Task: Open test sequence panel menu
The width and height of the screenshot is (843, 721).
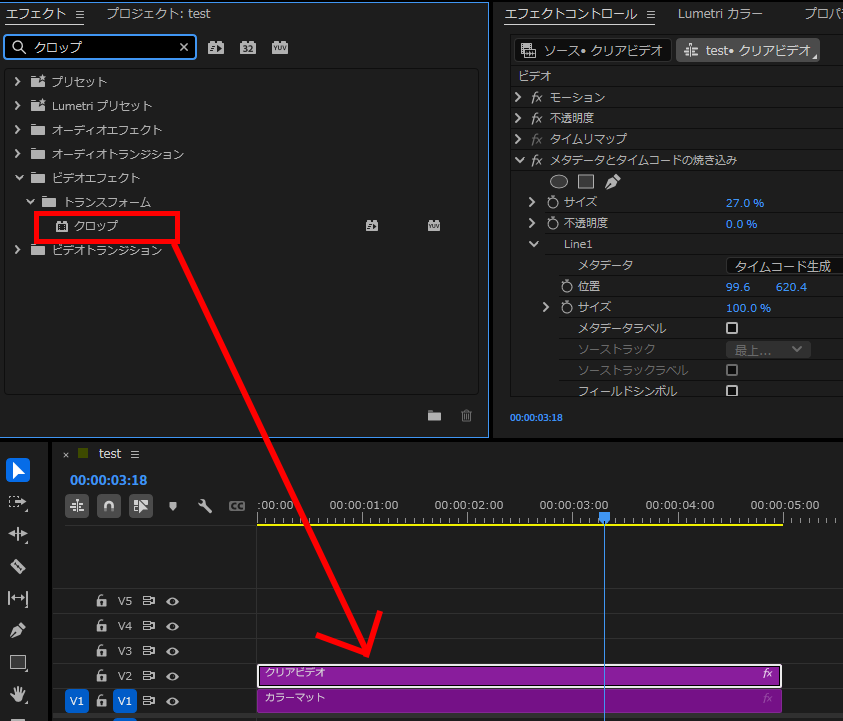Action: point(135,454)
